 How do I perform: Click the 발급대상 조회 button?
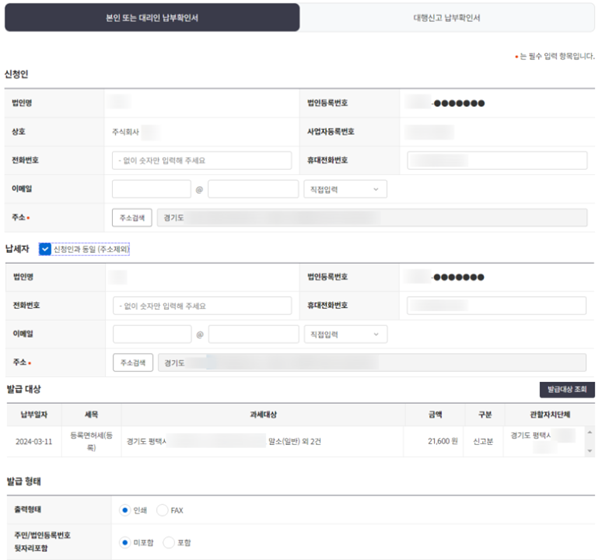[x=566, y=389]
